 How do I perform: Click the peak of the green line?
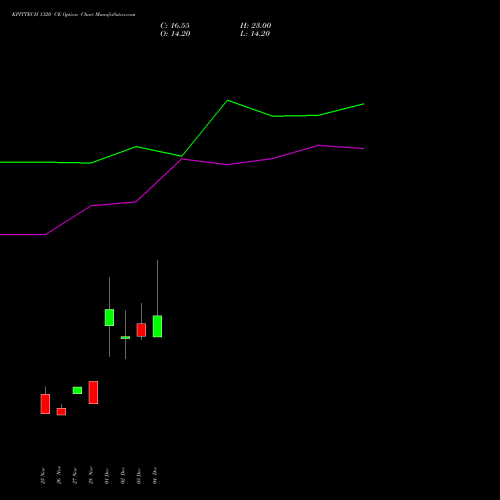(x=228, y=100)
